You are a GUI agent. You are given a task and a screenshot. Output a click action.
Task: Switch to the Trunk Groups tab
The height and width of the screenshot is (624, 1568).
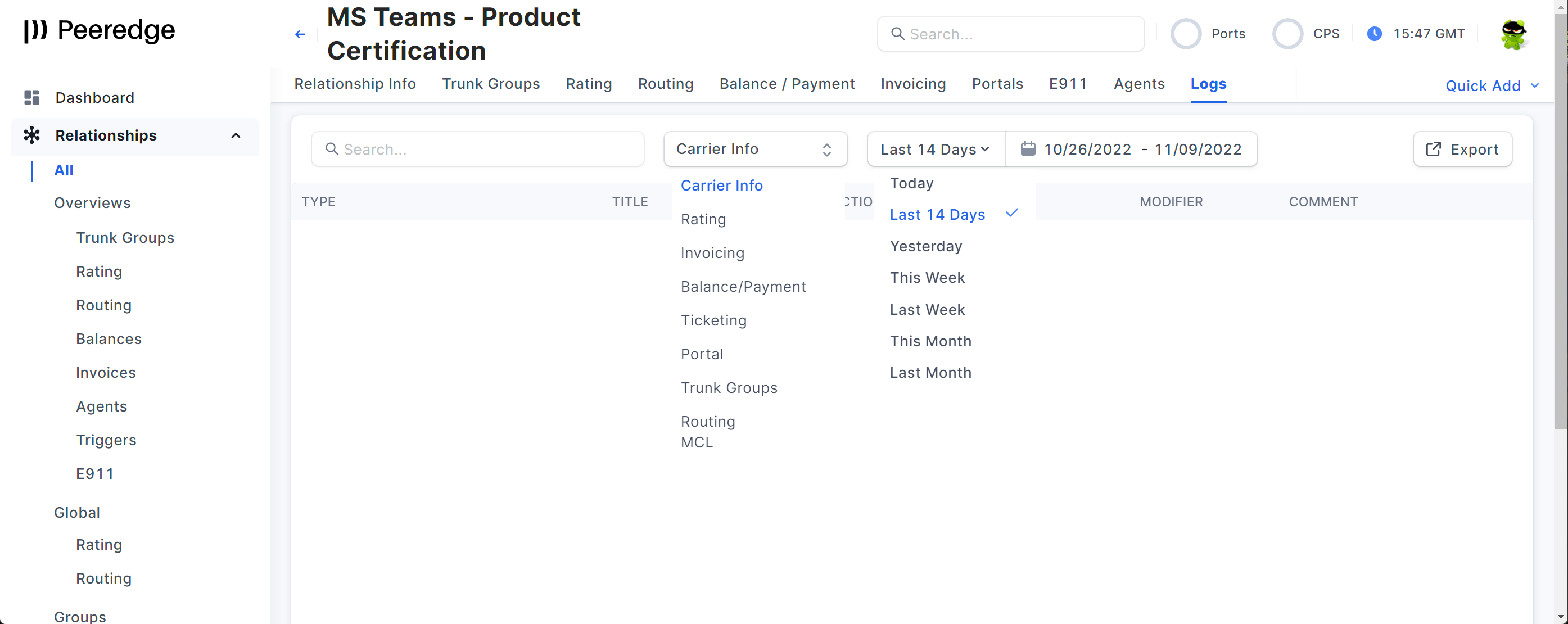[491, 84]
